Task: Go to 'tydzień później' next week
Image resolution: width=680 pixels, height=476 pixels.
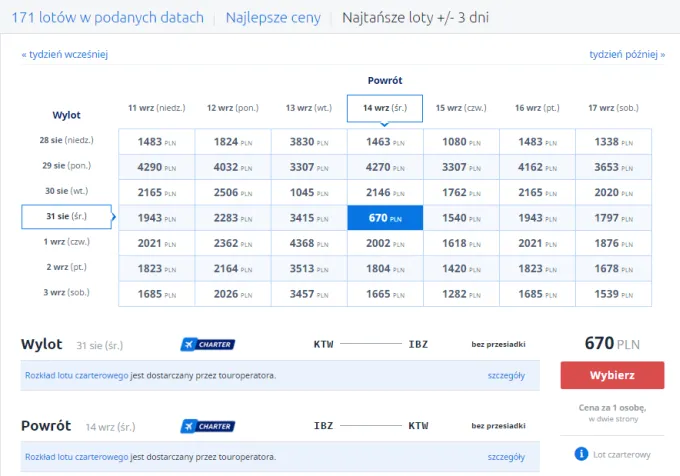Action: (627, 54)
